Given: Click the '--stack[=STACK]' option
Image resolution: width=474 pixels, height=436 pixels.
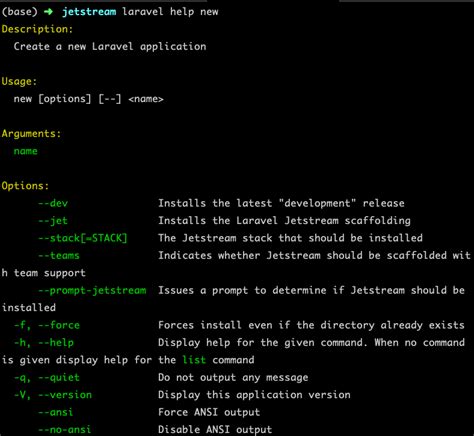Looking at the screenshot, I should tap(83, 238).
